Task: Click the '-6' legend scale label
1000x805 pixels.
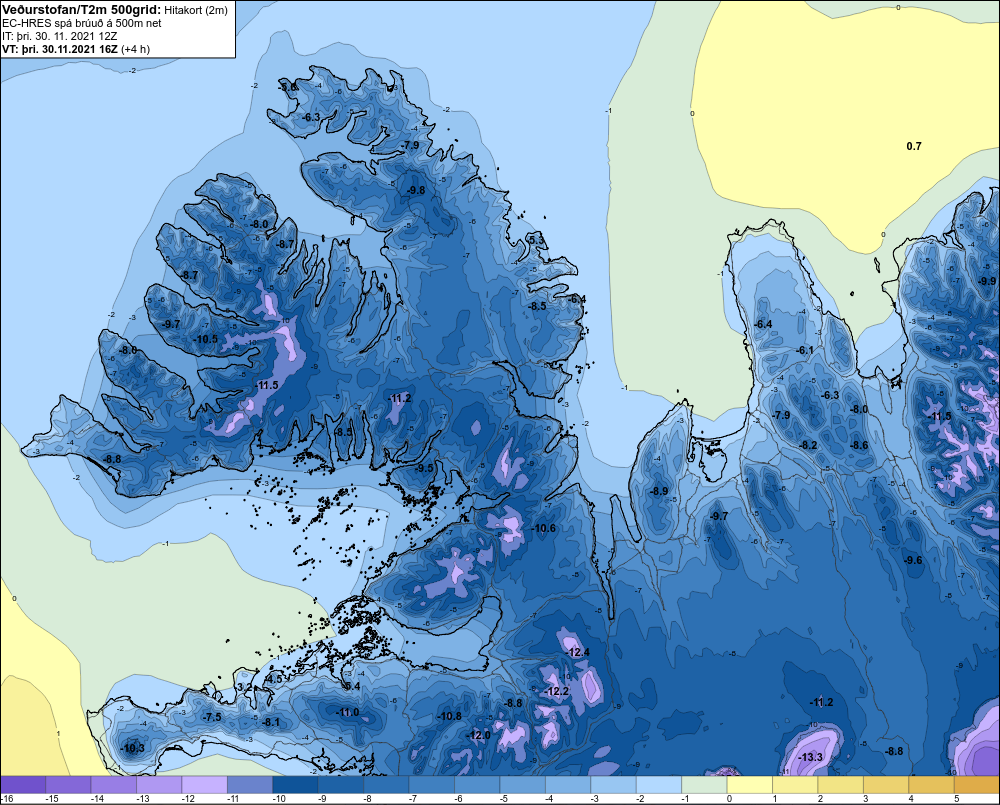Action: (459, 799)
